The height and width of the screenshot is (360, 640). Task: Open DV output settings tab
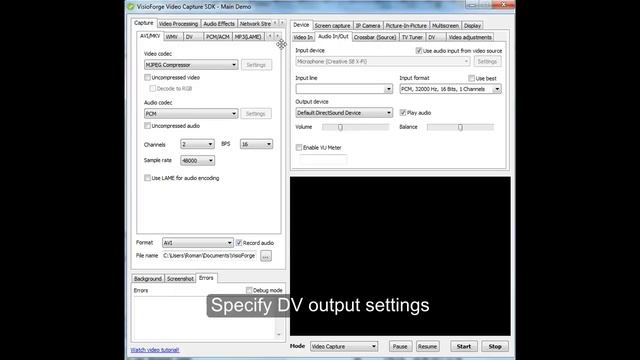pyautogui.click(x=193, y=37)
